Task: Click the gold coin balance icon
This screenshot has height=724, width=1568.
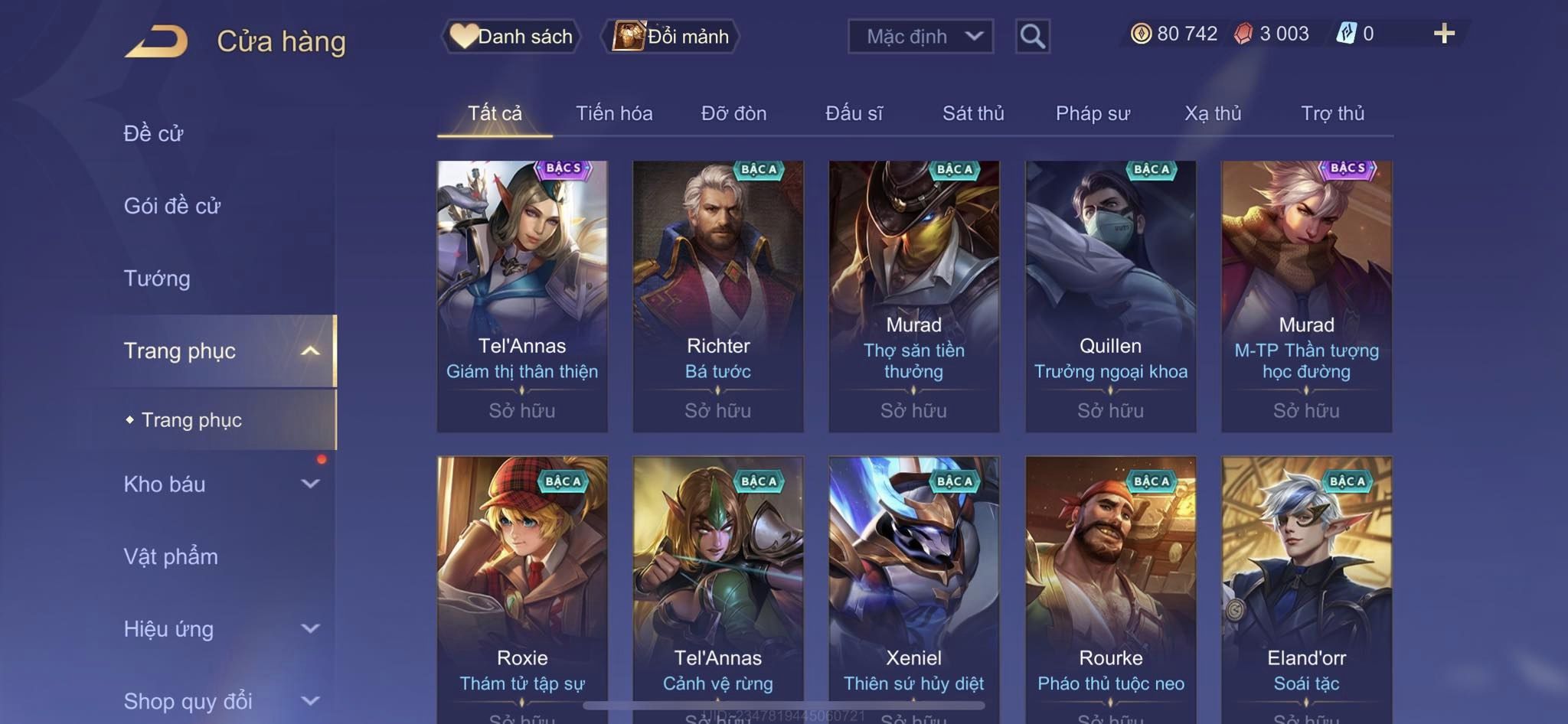Action: (x=1141, y=34)
